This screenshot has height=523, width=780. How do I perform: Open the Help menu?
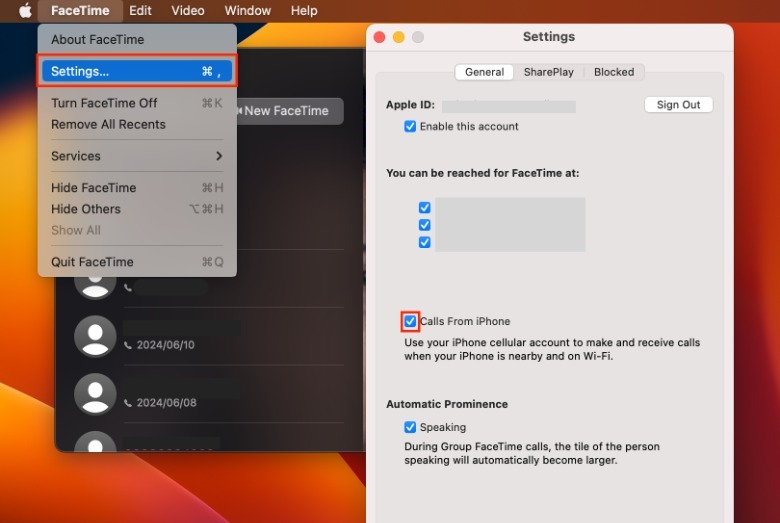(x=304, y=10)
